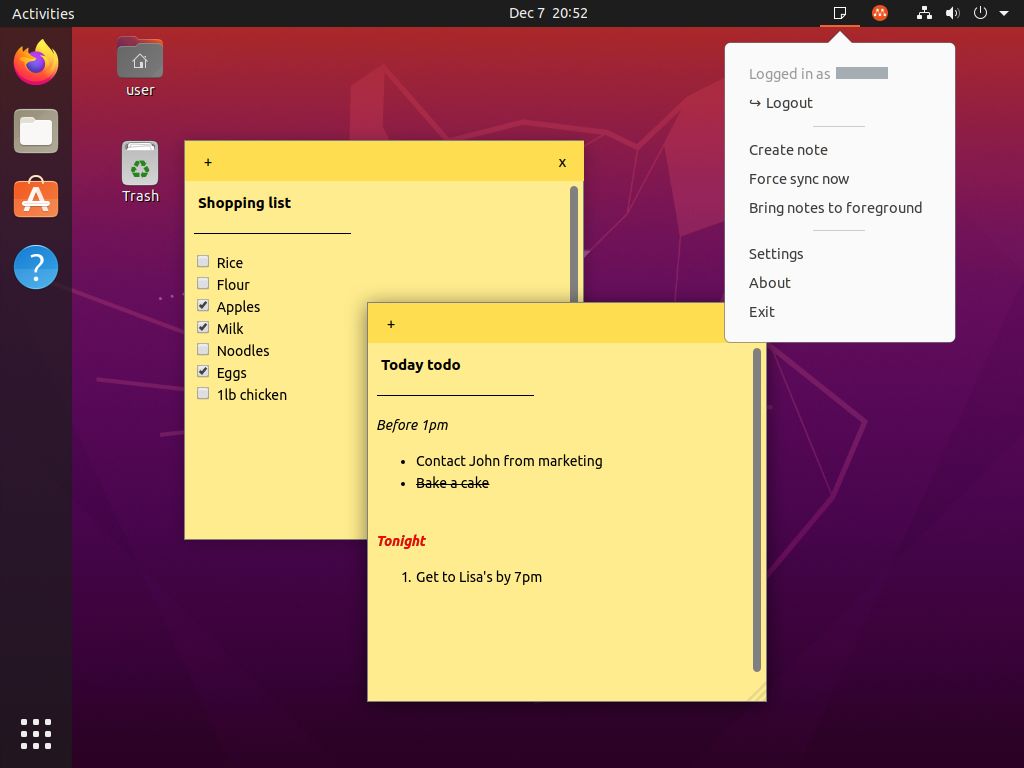
Task: Click the volume icon in the top bar
Action: tap(950, 13)
